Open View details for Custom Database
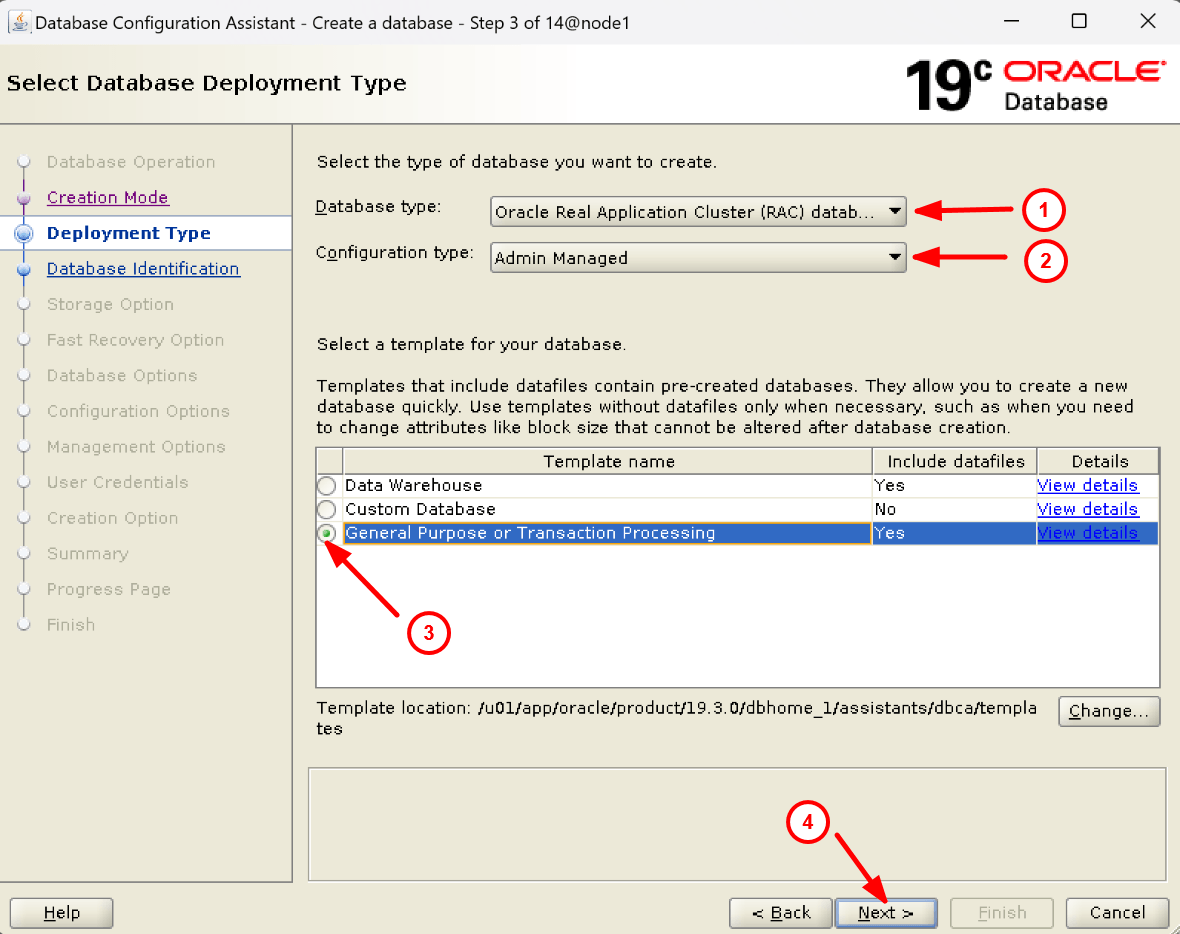 [x=1087, y=509]
